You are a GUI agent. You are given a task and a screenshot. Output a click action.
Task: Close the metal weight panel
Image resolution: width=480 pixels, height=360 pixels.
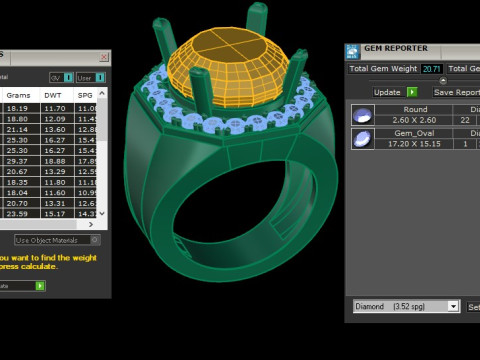point(104,57)
